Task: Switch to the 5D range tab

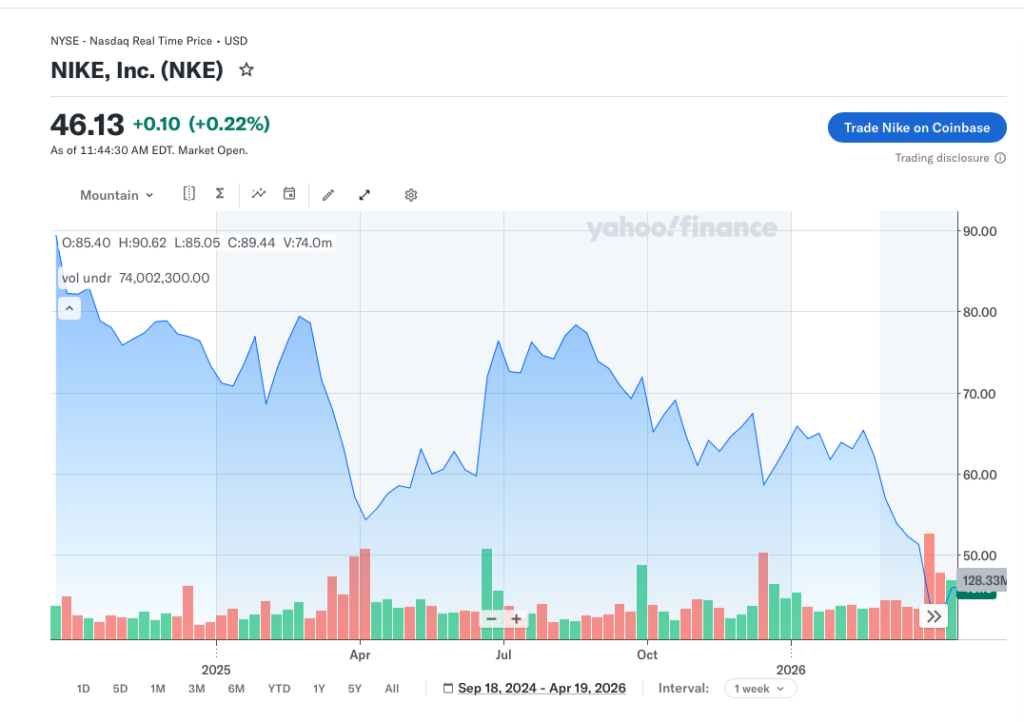Action: point(120,688)
